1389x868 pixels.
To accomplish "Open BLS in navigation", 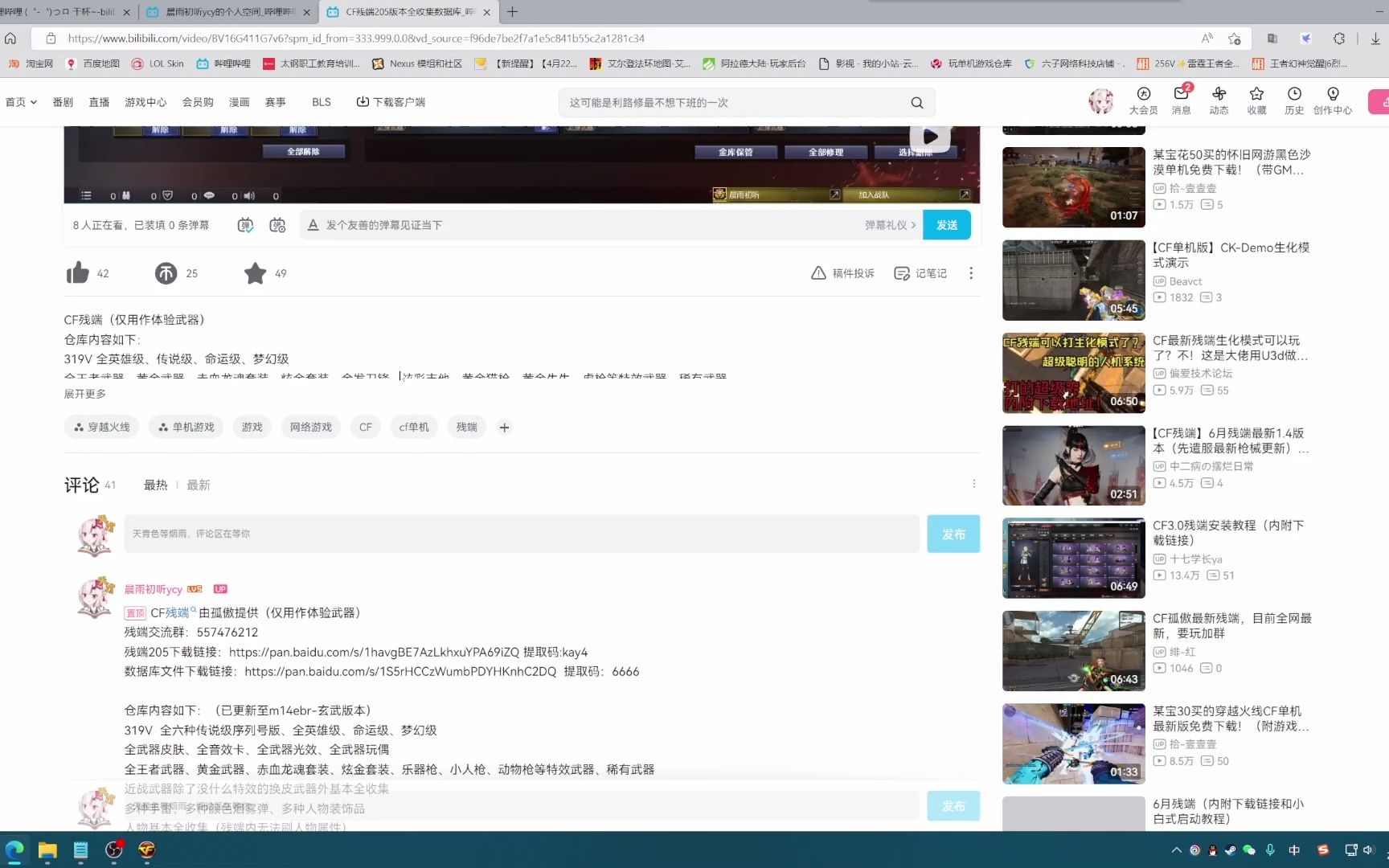I will click(322, 102).
